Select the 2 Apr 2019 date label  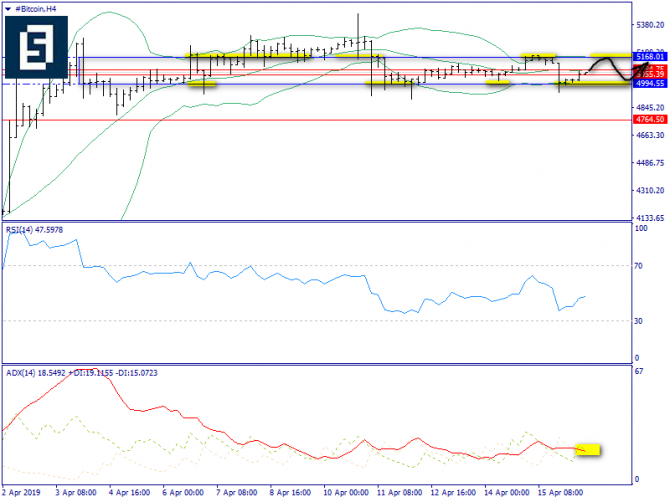[21, 493]
